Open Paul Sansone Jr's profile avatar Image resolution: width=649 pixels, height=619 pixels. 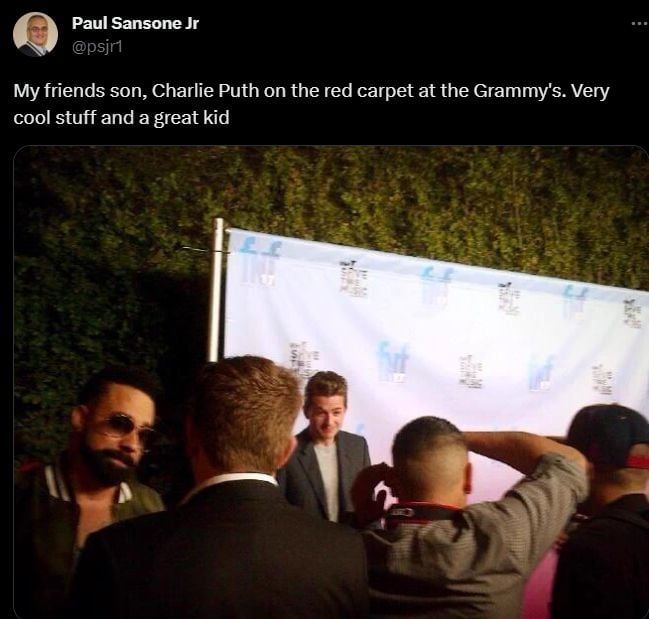pyautogui.click(x=35, y=34)
